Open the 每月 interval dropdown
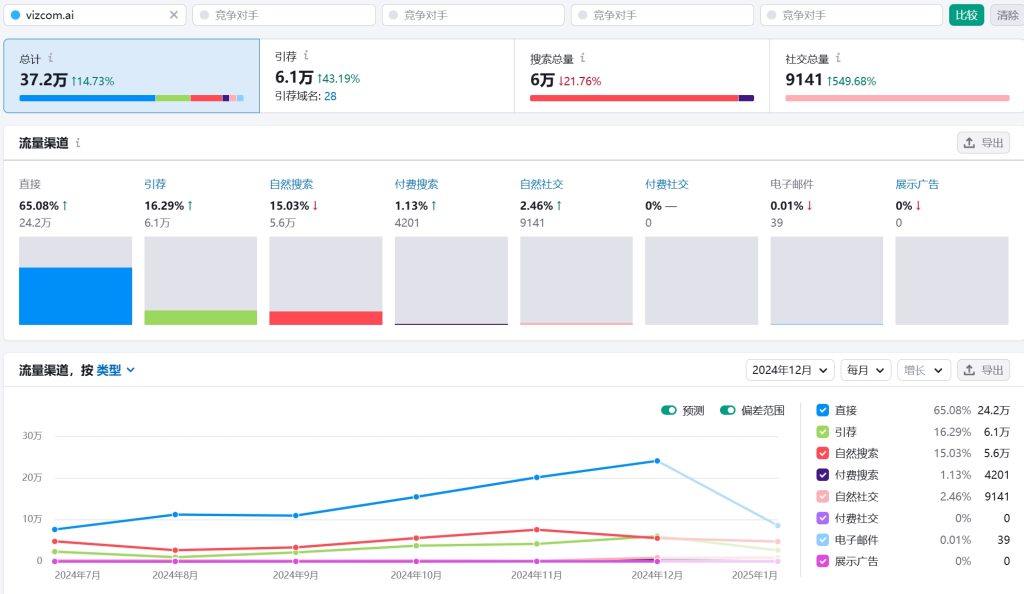1024x594 pixels. (x=865, y=370)
